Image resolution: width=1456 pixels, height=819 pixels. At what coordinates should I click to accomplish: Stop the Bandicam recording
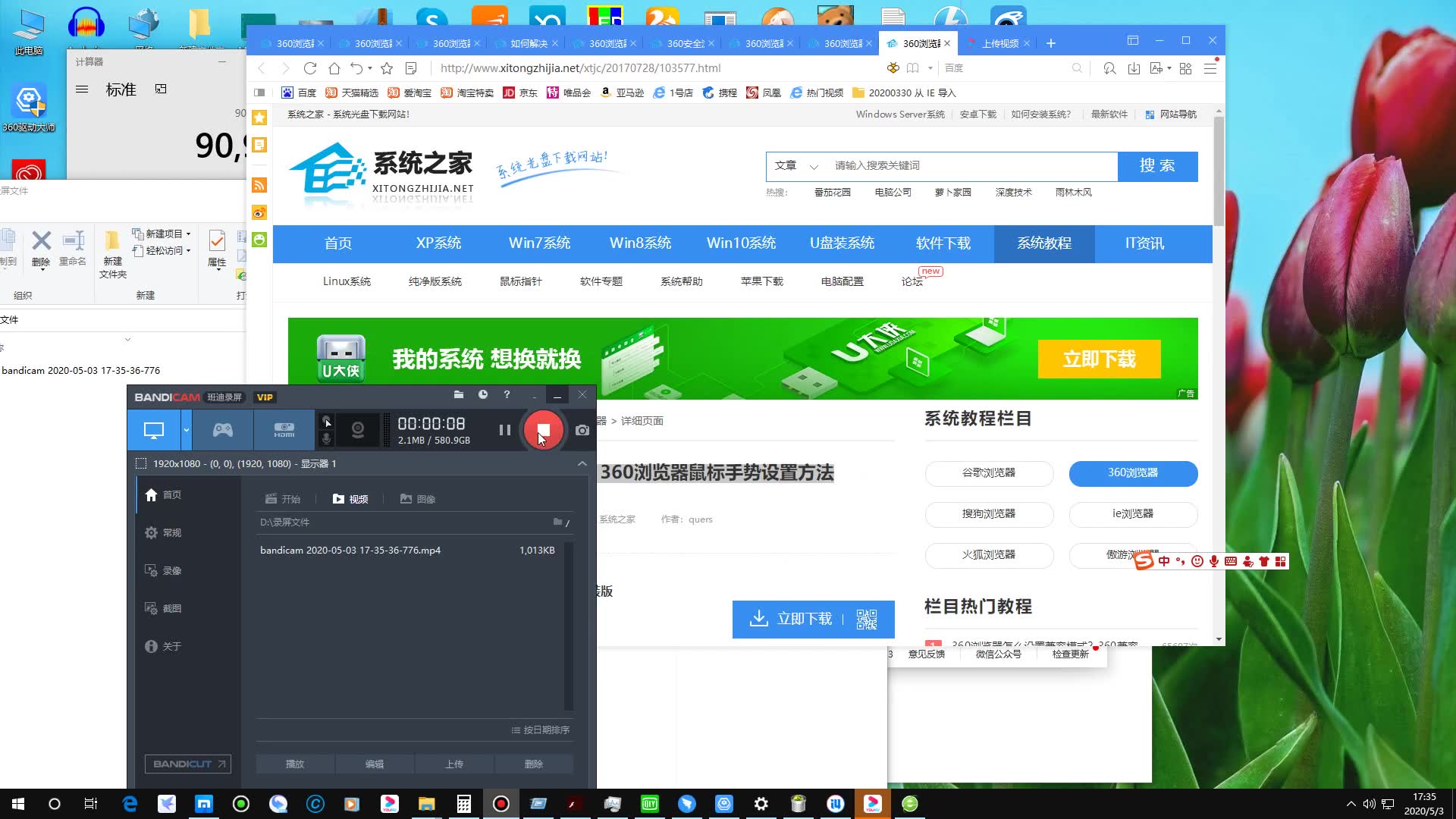coord(543,430)
